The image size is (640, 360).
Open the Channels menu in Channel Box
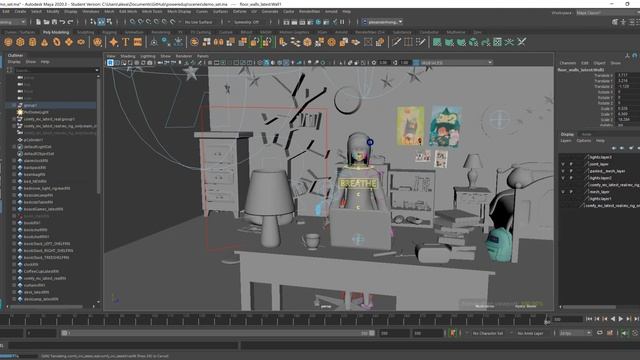click(x=568, y=63)
